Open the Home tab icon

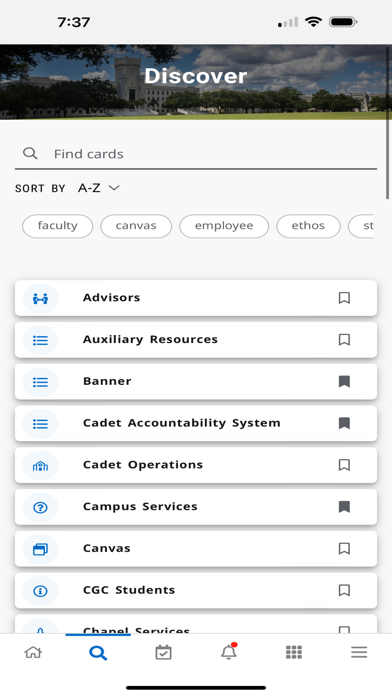click(x=33, y=652)
